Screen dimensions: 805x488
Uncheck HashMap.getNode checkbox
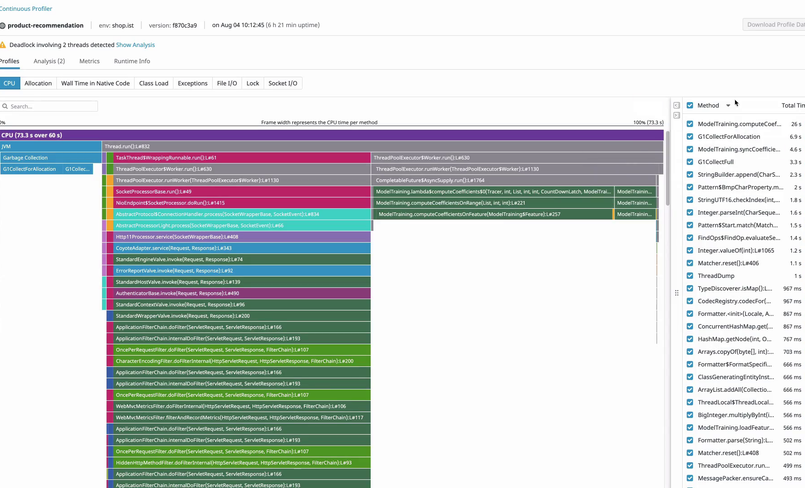[689, 339]
